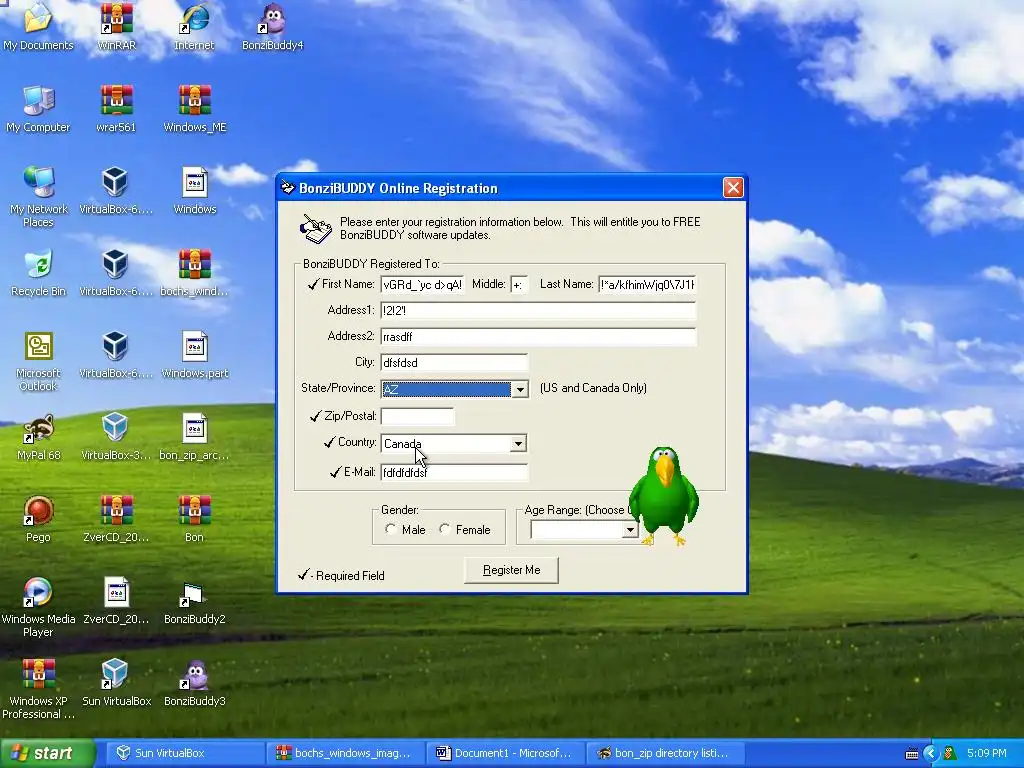
Task: Click the First Name input field
Action: pos(423,285)
